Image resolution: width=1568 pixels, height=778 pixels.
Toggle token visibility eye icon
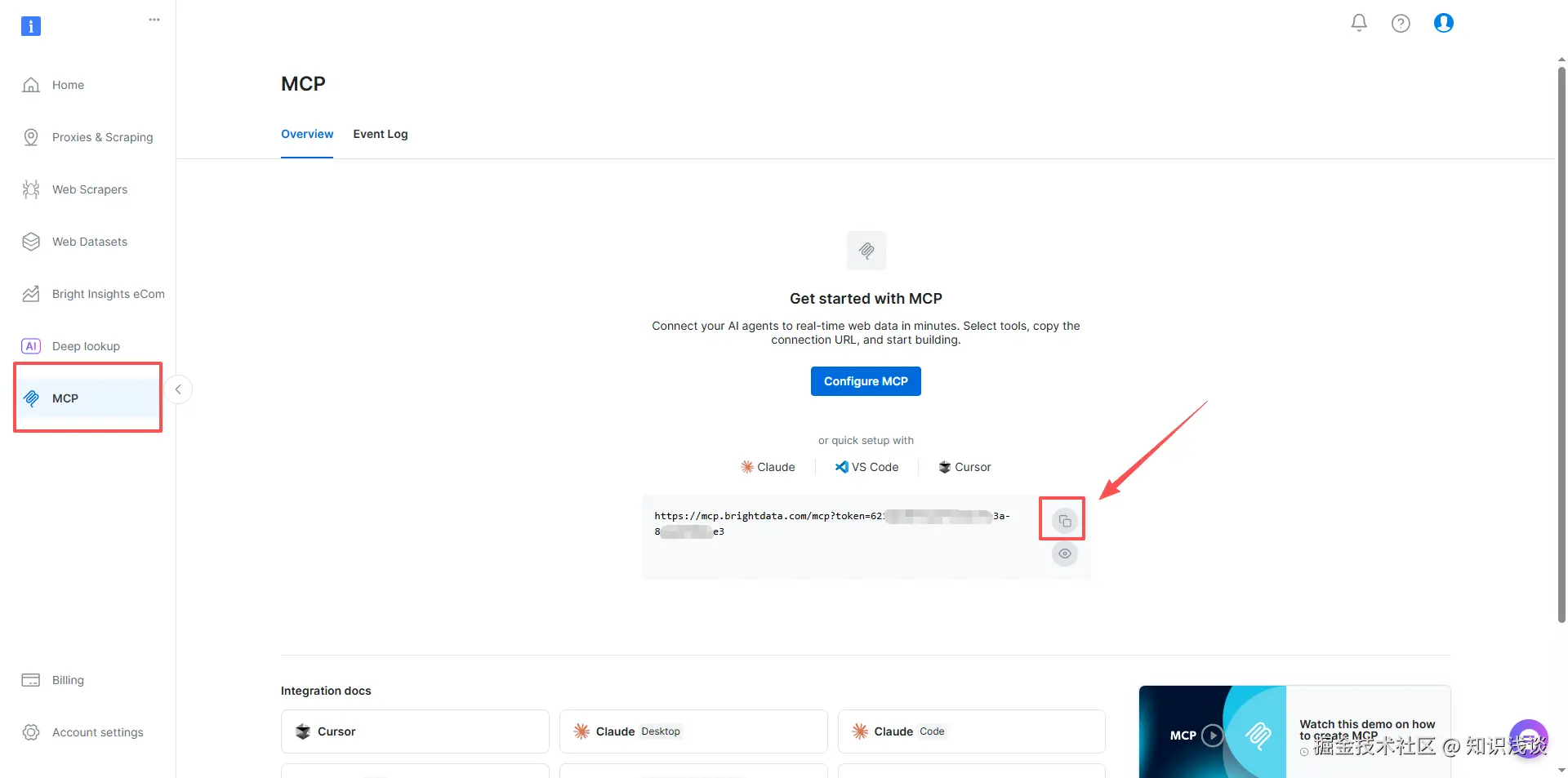pos(1065,553)
